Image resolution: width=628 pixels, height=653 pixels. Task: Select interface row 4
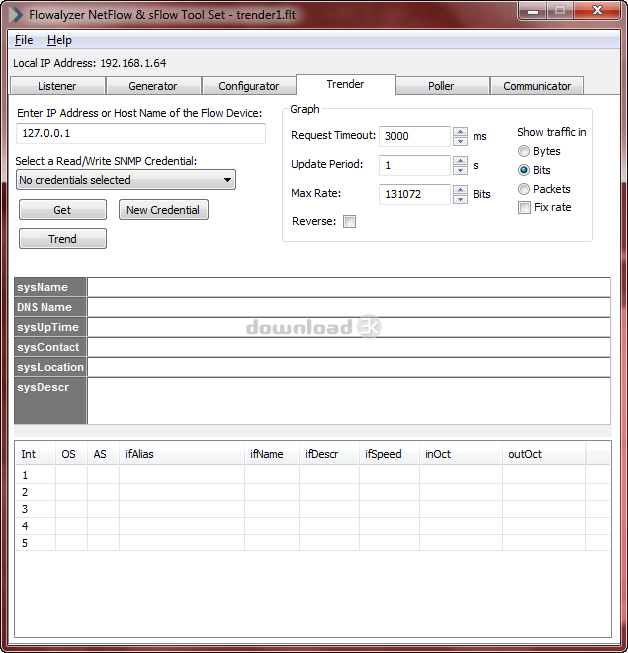(313, 526)
